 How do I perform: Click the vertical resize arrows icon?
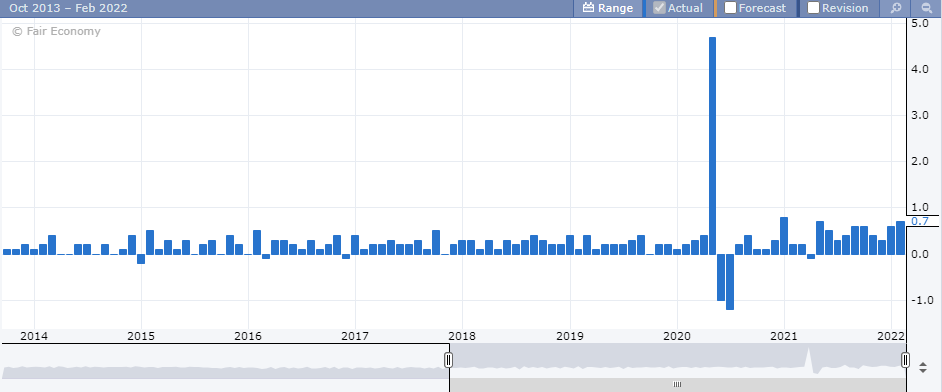coord(923,367)
